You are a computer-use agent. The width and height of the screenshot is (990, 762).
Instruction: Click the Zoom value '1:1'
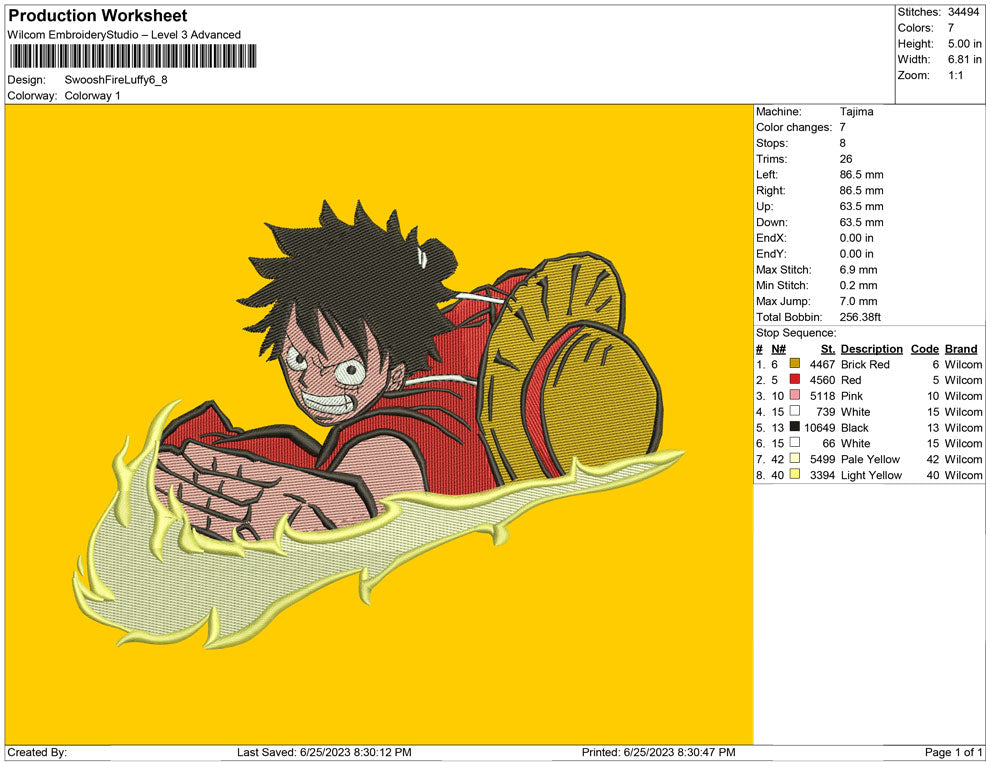955,75
